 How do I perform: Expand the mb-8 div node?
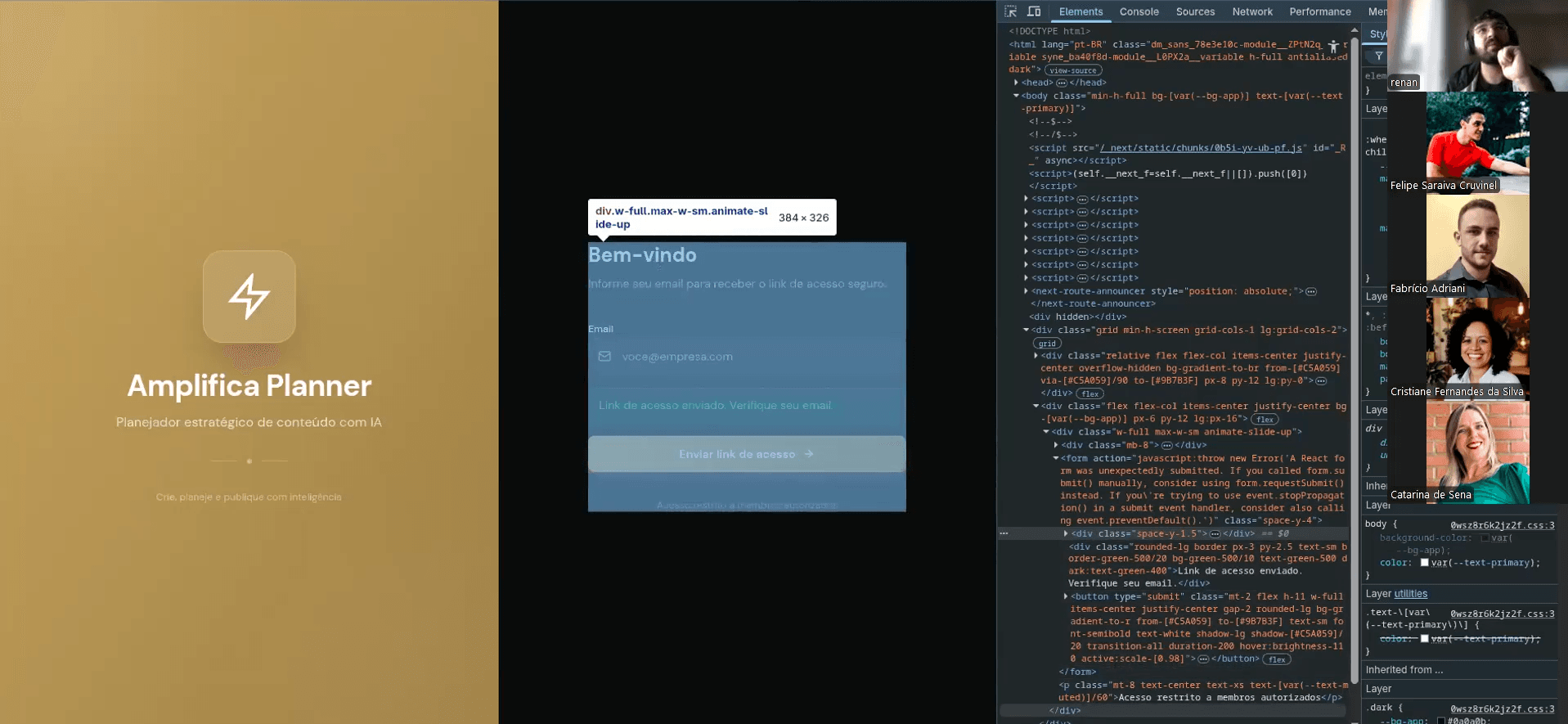coord(1056,445)
